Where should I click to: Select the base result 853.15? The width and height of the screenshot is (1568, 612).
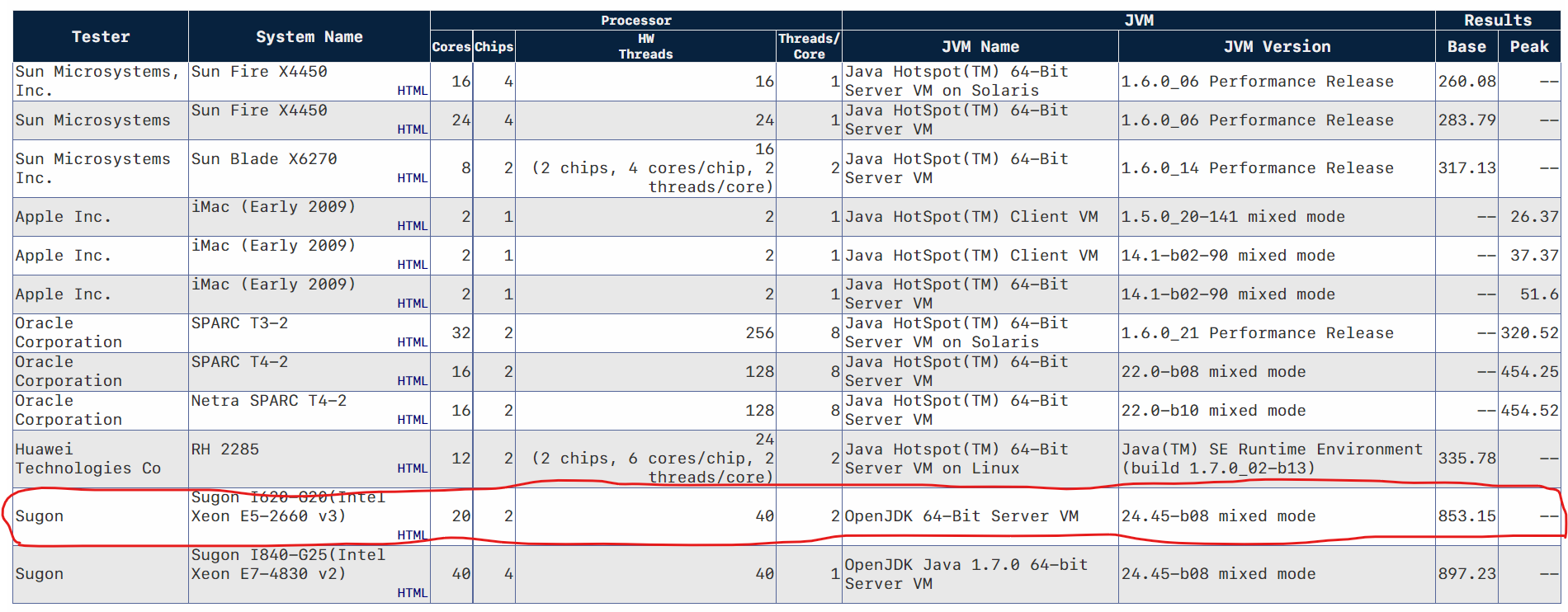tap(1466, 516)
